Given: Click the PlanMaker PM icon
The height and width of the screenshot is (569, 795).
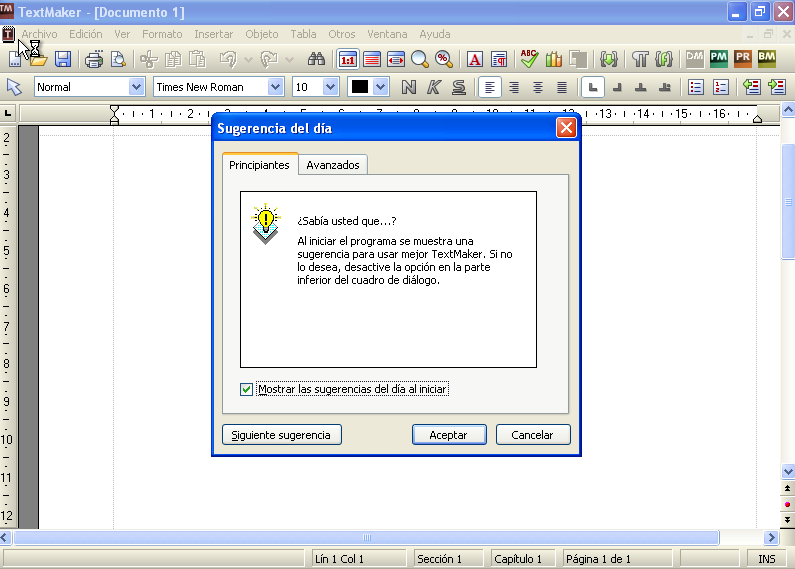Looking at the screenshot, I should click(718, 59).
